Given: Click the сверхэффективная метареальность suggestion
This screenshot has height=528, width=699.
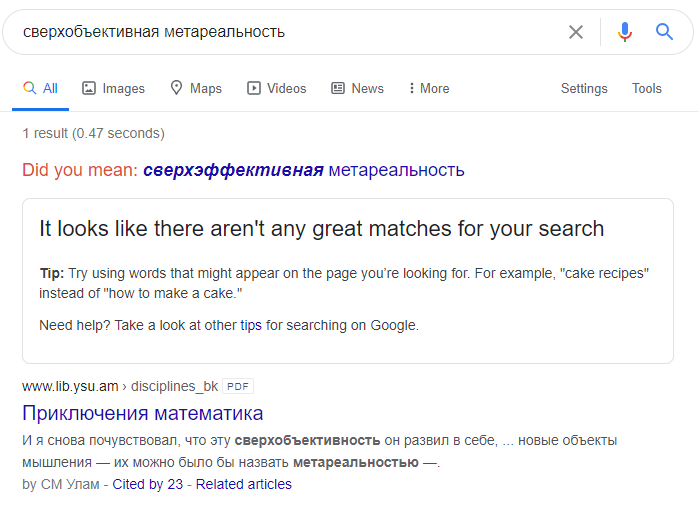Looking at the screenshot, I should [303, 170].
